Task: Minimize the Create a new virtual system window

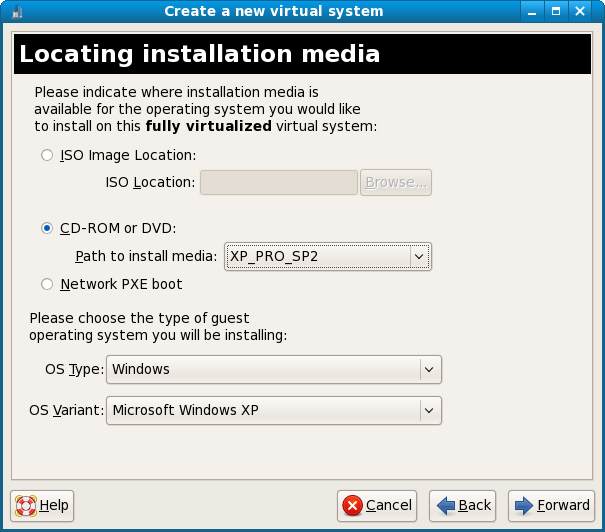Action: click(x=532, y=12)
